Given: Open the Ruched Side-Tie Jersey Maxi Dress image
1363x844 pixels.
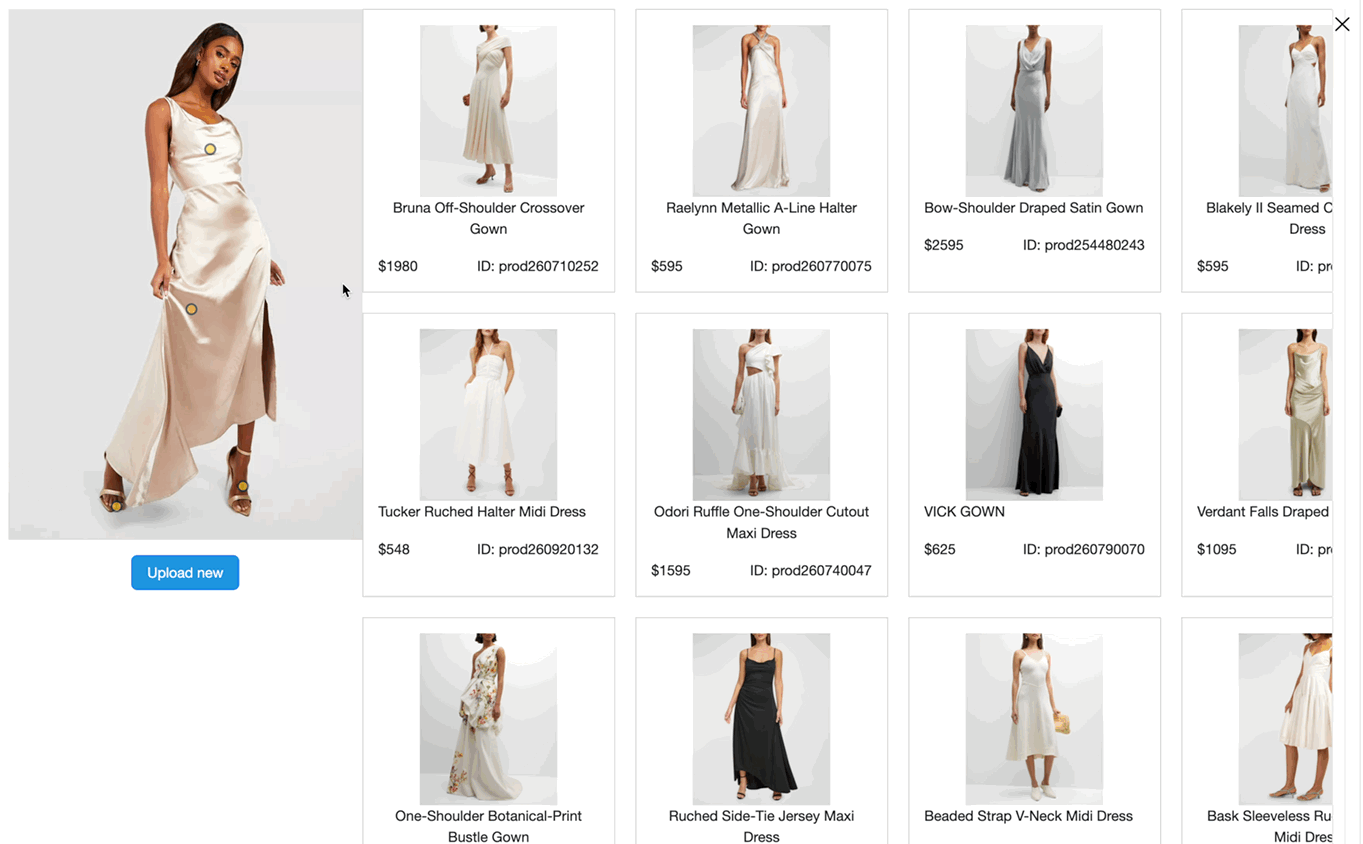Looking at the screenshot, I should point(761,718).
